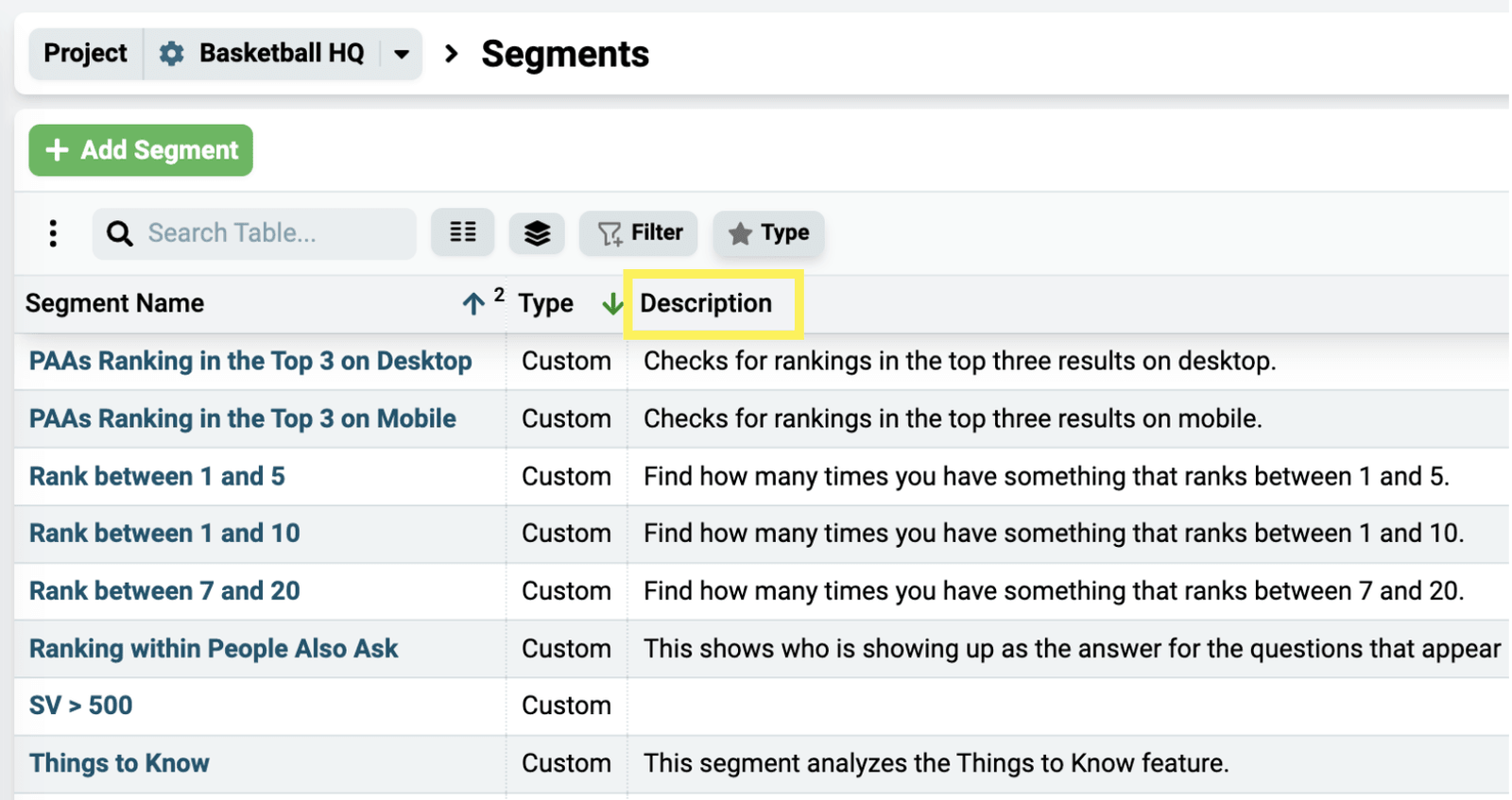Sort by the Type column header
Screen dimensions: 1512x800
pos(546,303)
